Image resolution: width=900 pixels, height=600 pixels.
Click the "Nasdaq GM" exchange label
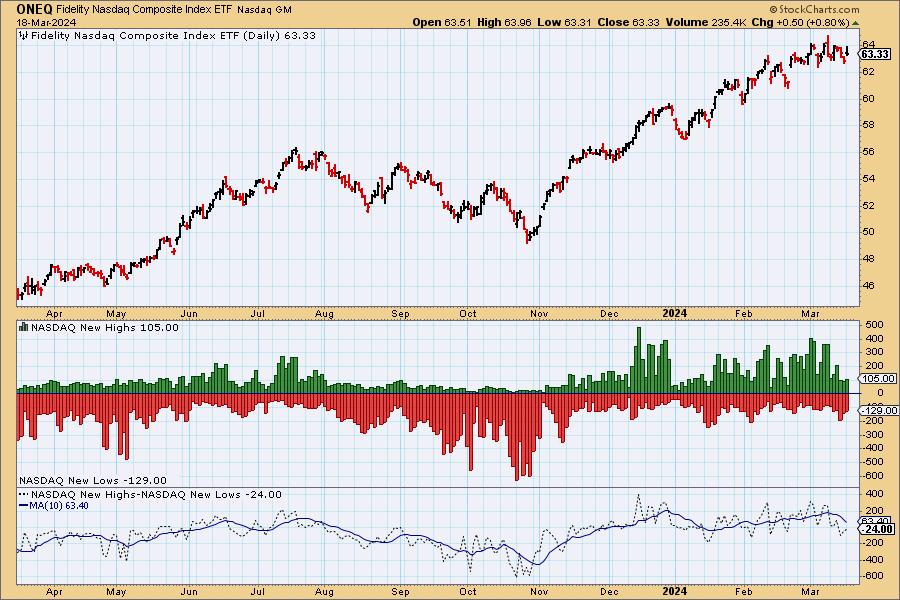pyautogui.click(x=264, y=10)
